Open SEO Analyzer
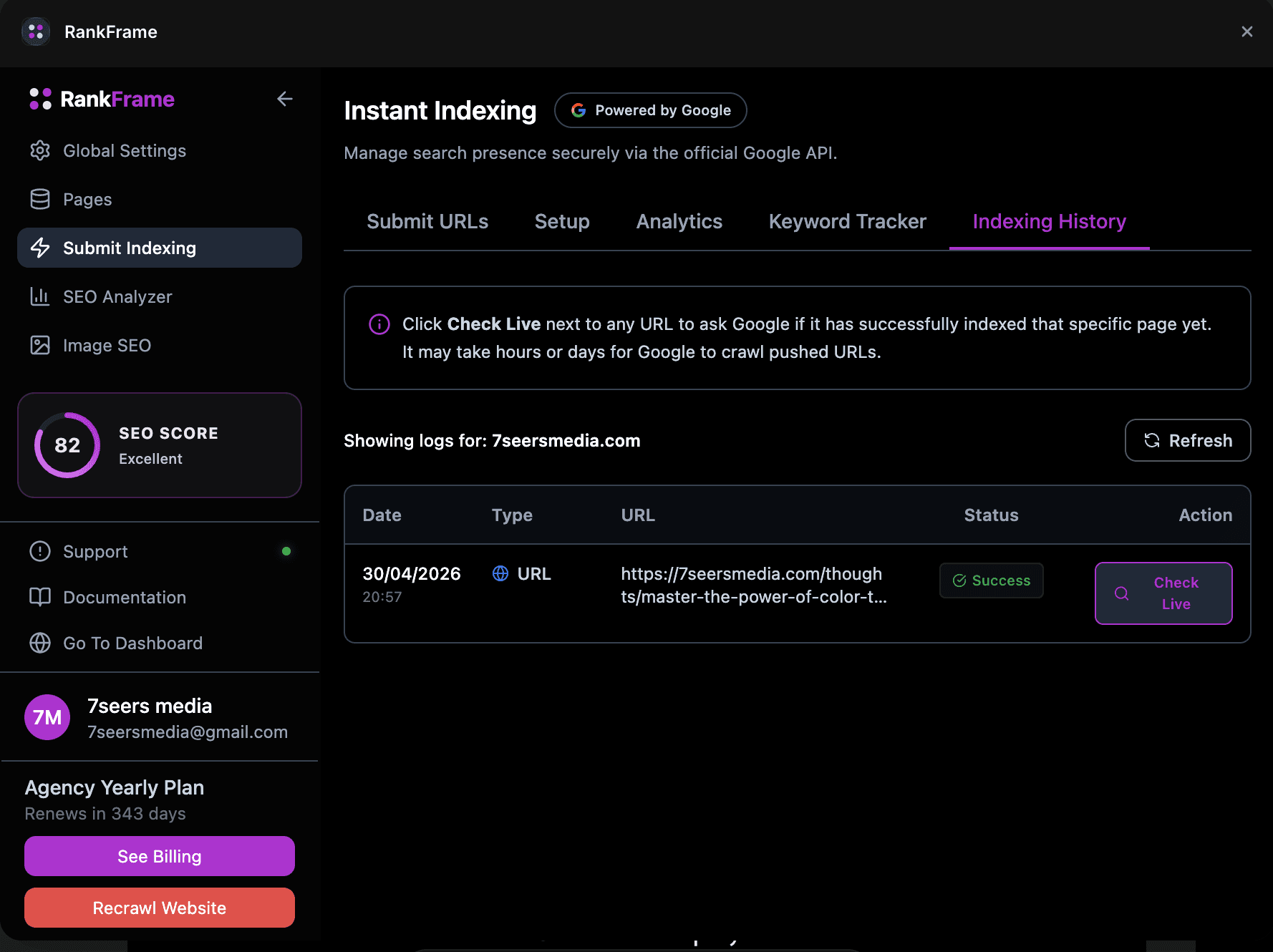 coord(160,296)
